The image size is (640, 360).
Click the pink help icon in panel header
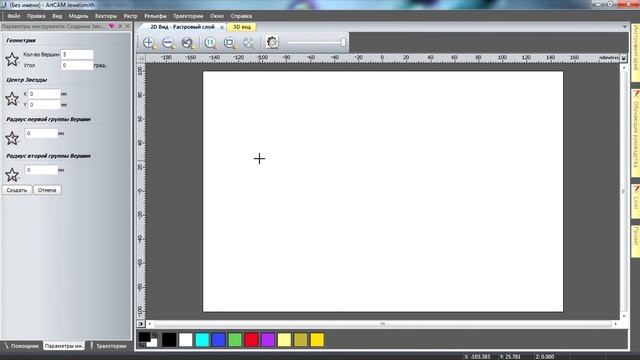pyautogui.click(x=111, y=26)
